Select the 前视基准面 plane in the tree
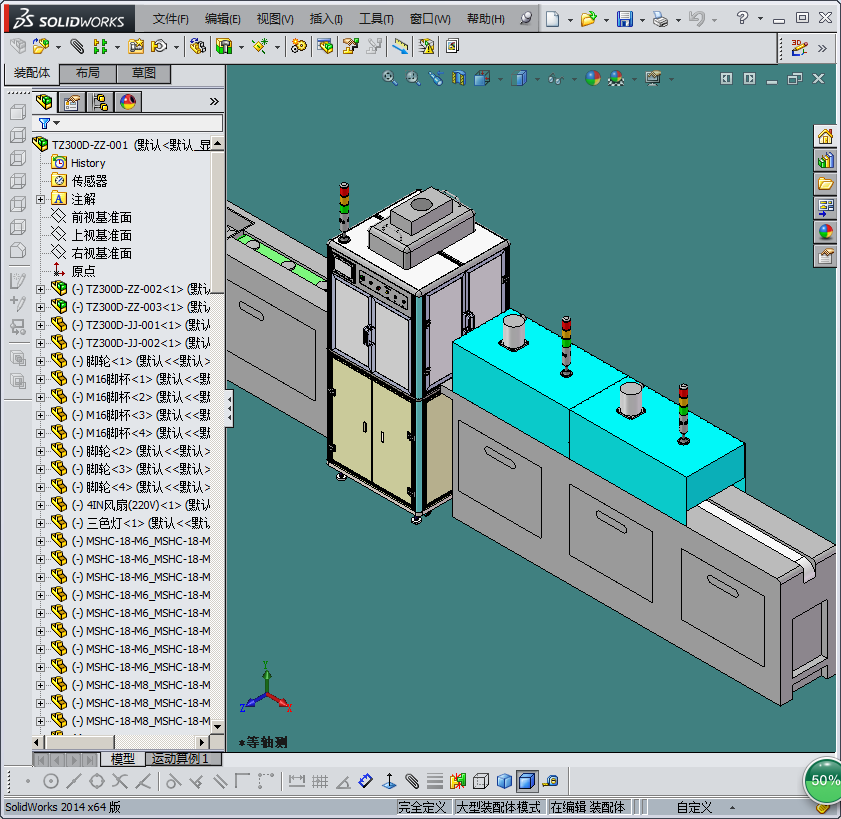Image resolution: width=841 pixels, height=819 pixels. click(x=101, y=217)
